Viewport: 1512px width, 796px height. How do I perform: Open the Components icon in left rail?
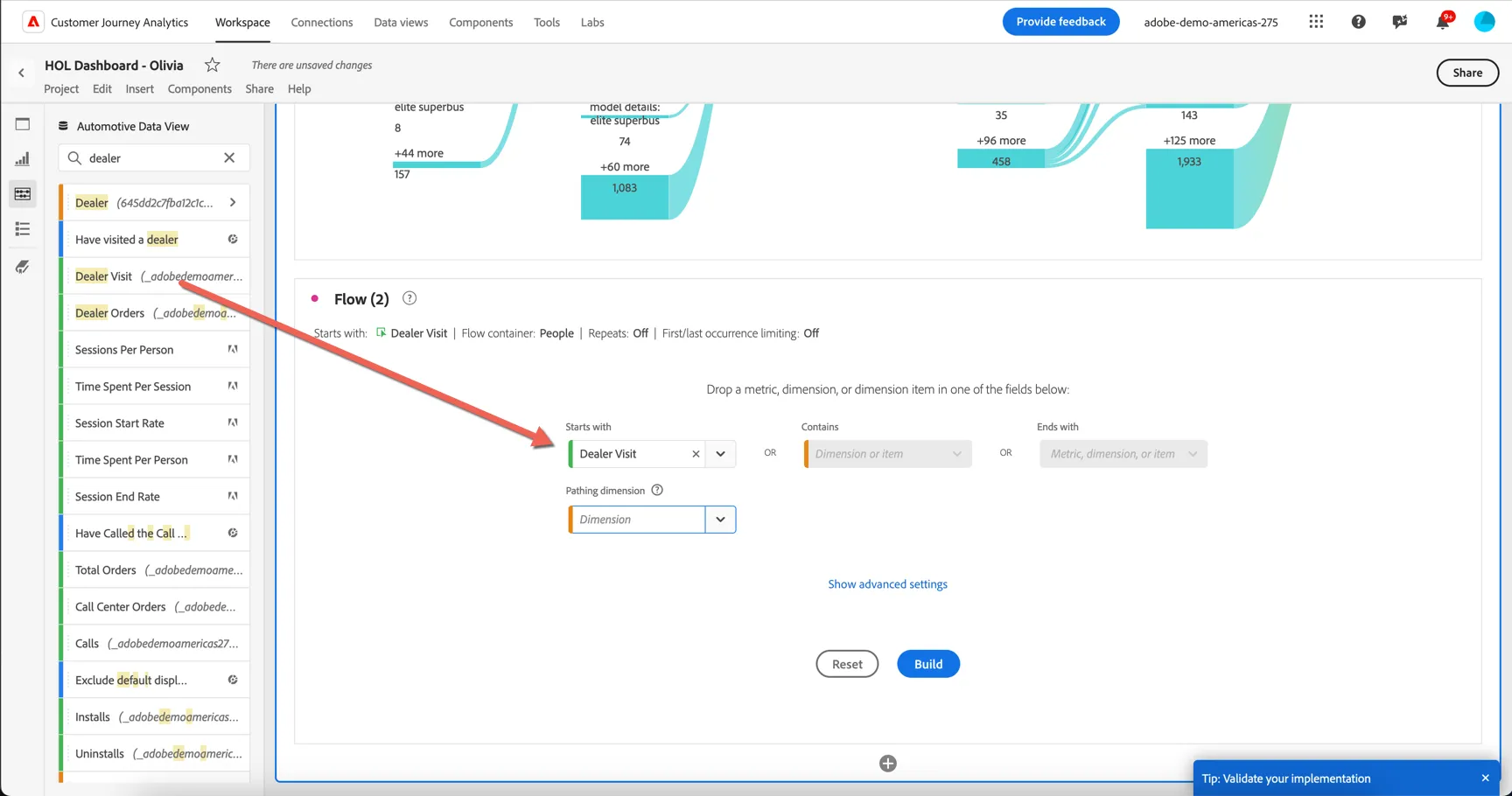pyautogui.click(x=23, y=194)
